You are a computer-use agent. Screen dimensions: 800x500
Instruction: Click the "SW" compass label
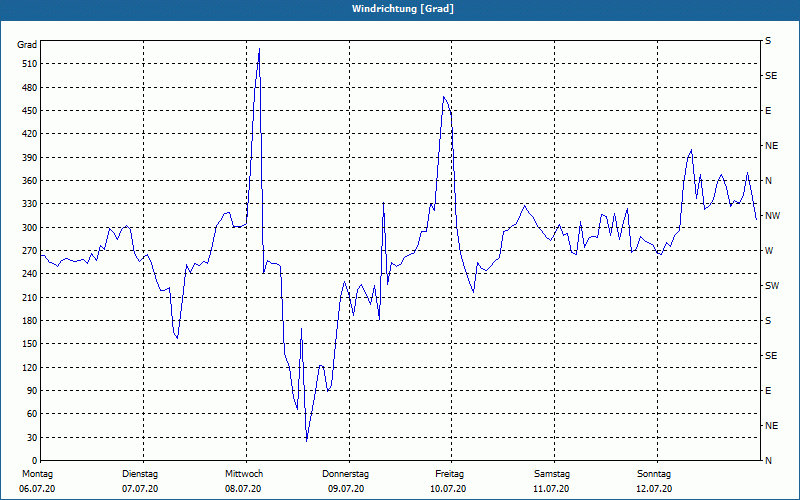[772, 286]
